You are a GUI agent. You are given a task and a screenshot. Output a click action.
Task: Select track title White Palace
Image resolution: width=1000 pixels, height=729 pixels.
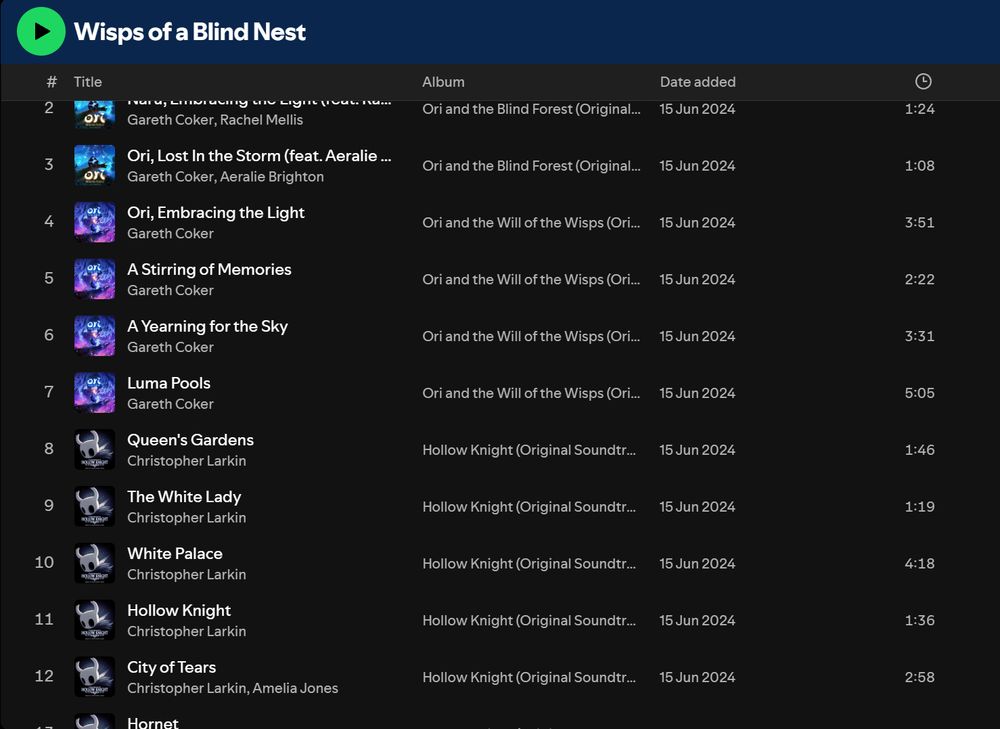tap(175, 553)
